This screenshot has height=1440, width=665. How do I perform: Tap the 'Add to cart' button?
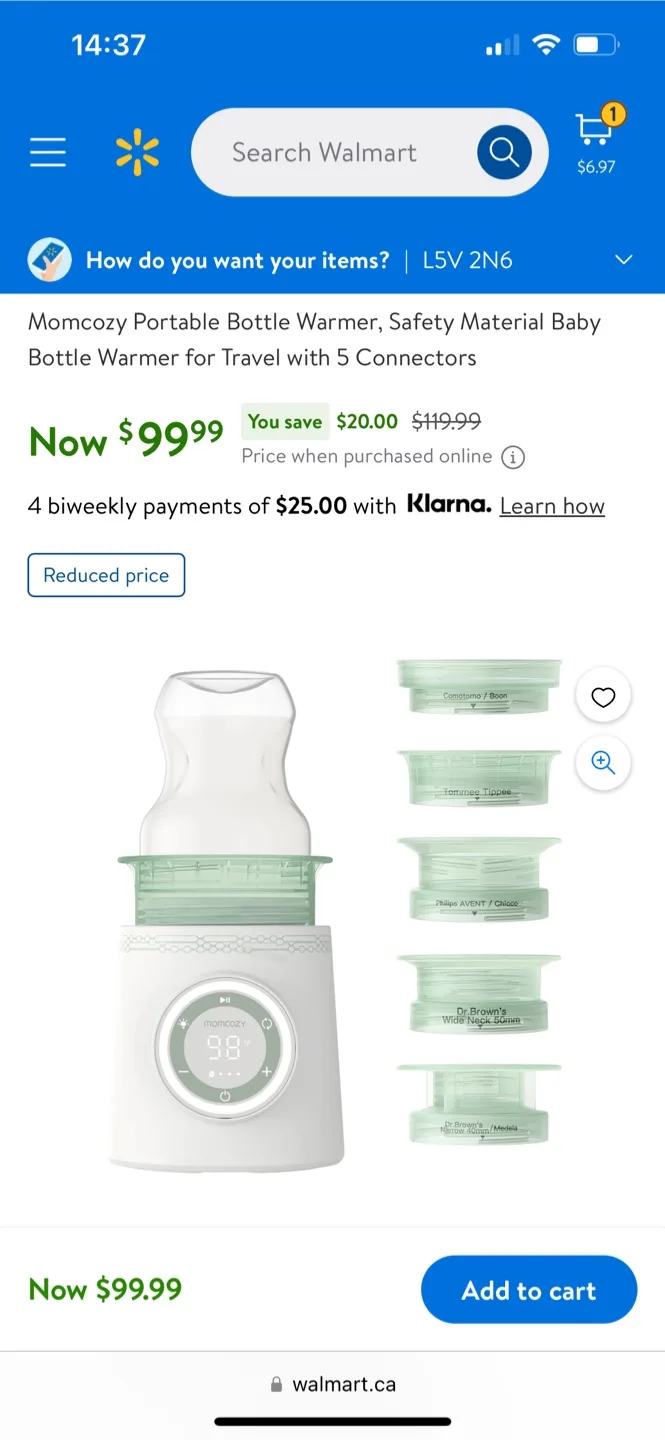pyautogui.click(x=529, y=1289)
